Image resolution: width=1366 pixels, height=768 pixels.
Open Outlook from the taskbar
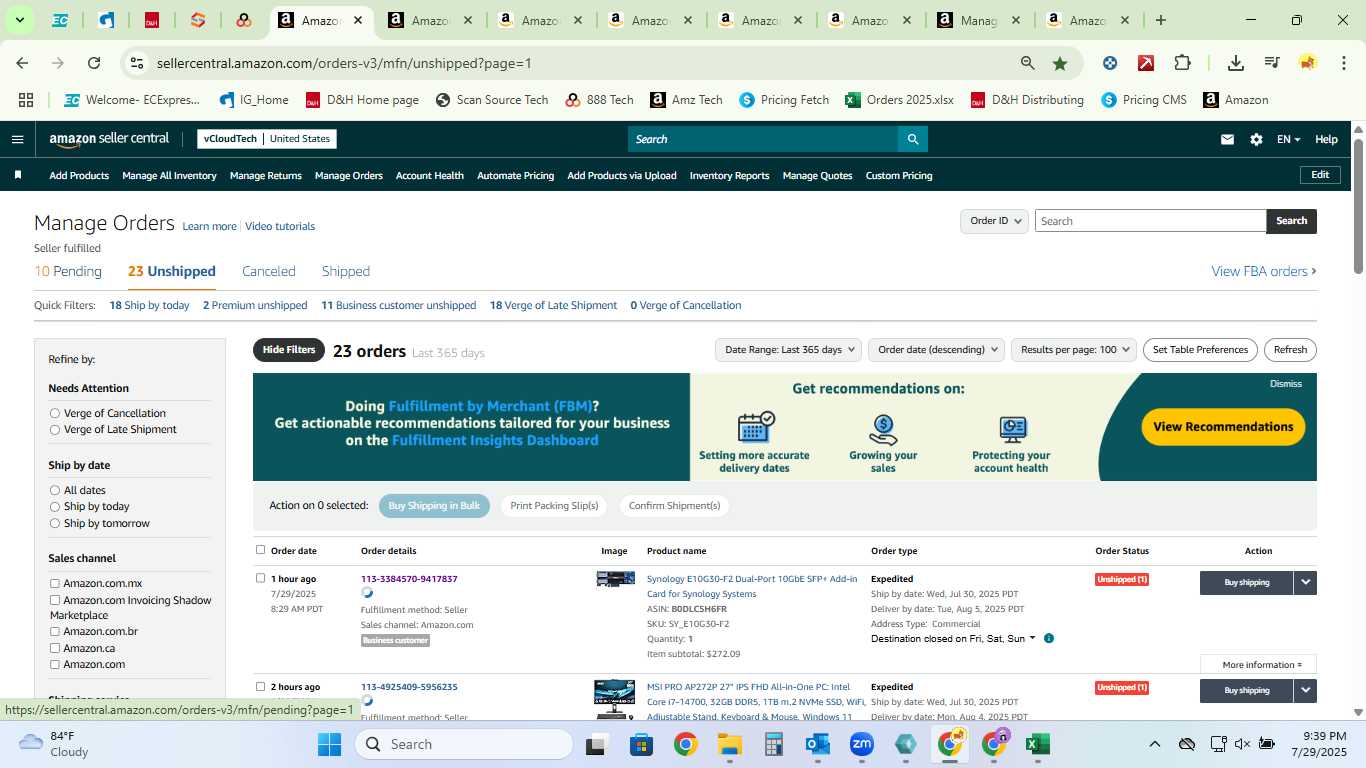point(818,744)
